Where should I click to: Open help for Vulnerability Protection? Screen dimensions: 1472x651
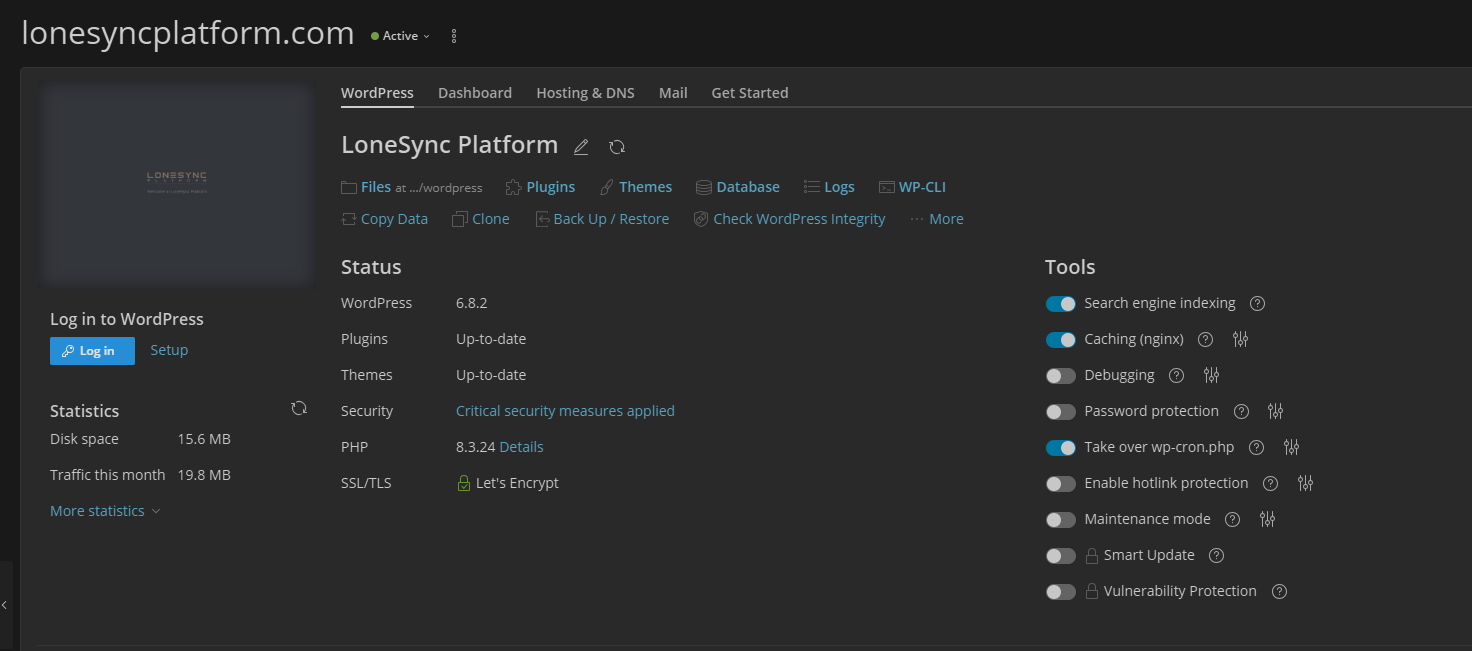1279,591
